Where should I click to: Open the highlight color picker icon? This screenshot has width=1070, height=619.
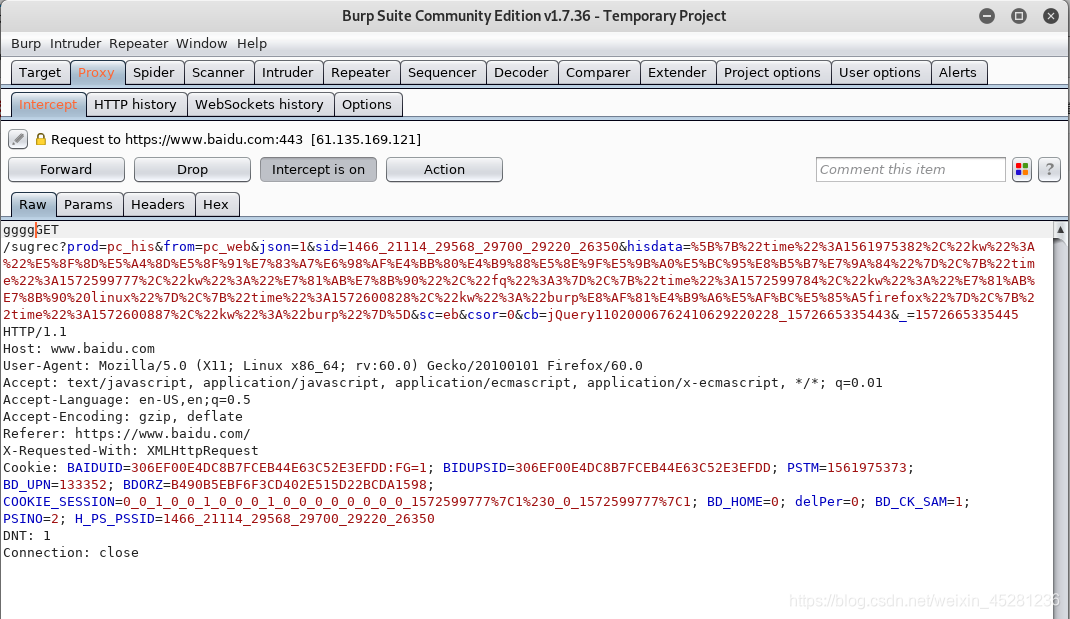point(1022,169)
